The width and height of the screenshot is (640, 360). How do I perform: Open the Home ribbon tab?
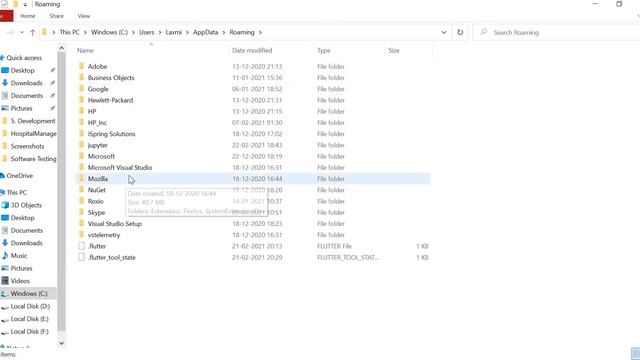pos(28,16)
